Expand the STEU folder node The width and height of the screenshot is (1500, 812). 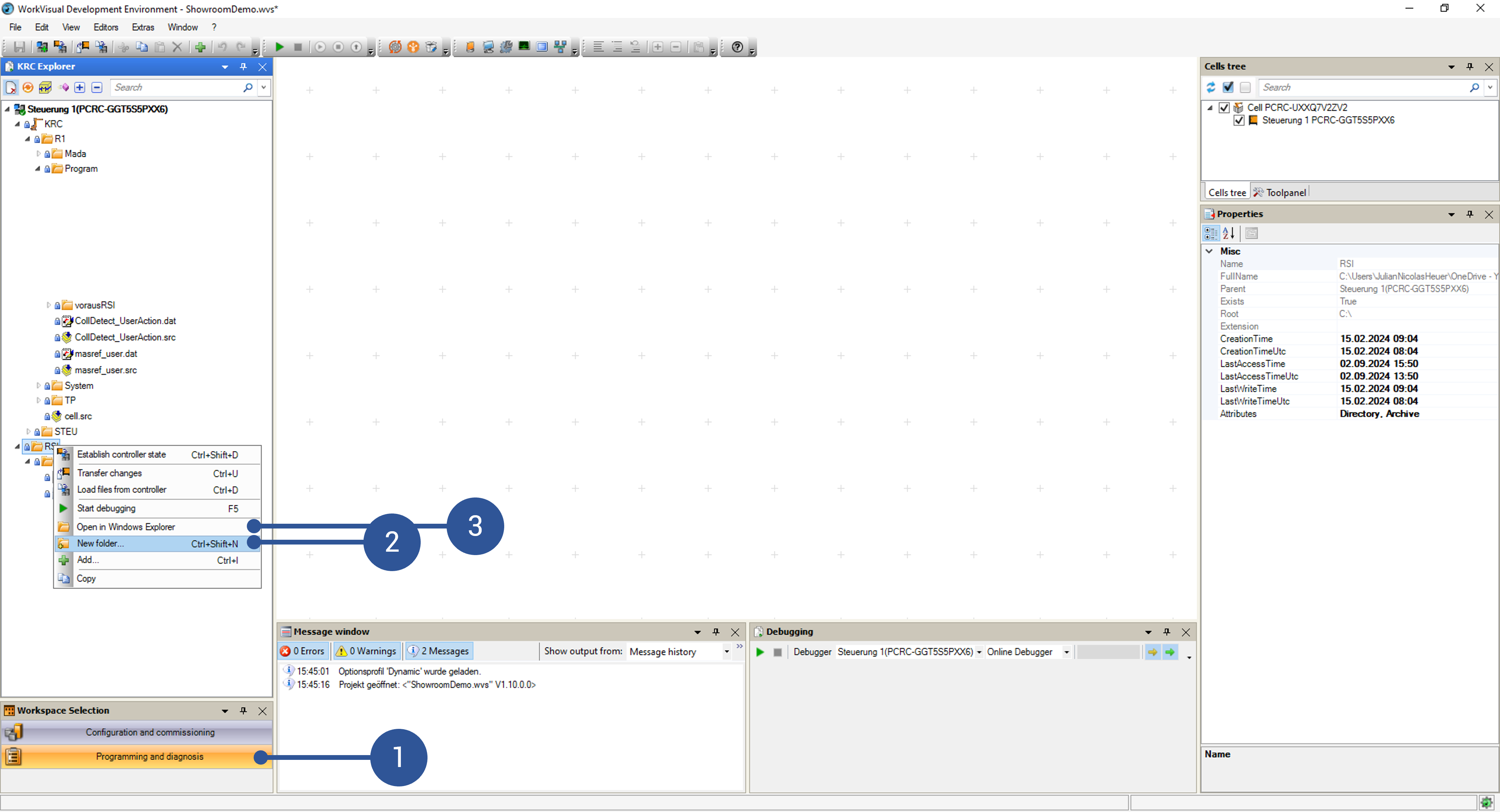28,431
